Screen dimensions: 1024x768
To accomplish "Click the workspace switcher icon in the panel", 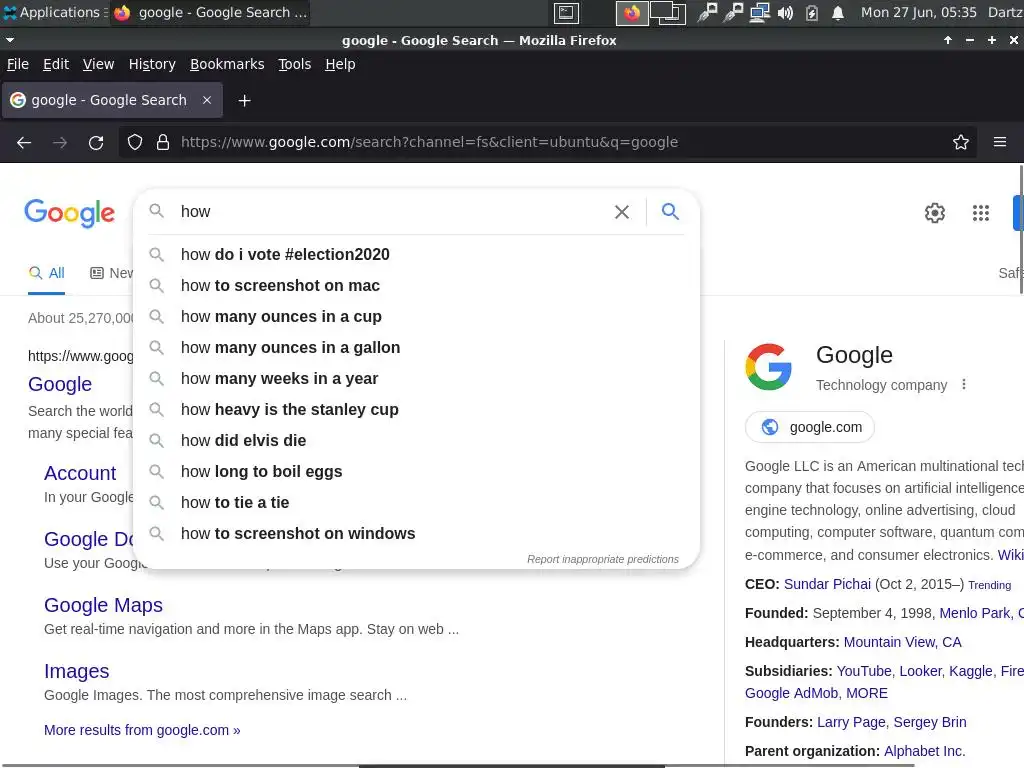I will tap(667, 12).
